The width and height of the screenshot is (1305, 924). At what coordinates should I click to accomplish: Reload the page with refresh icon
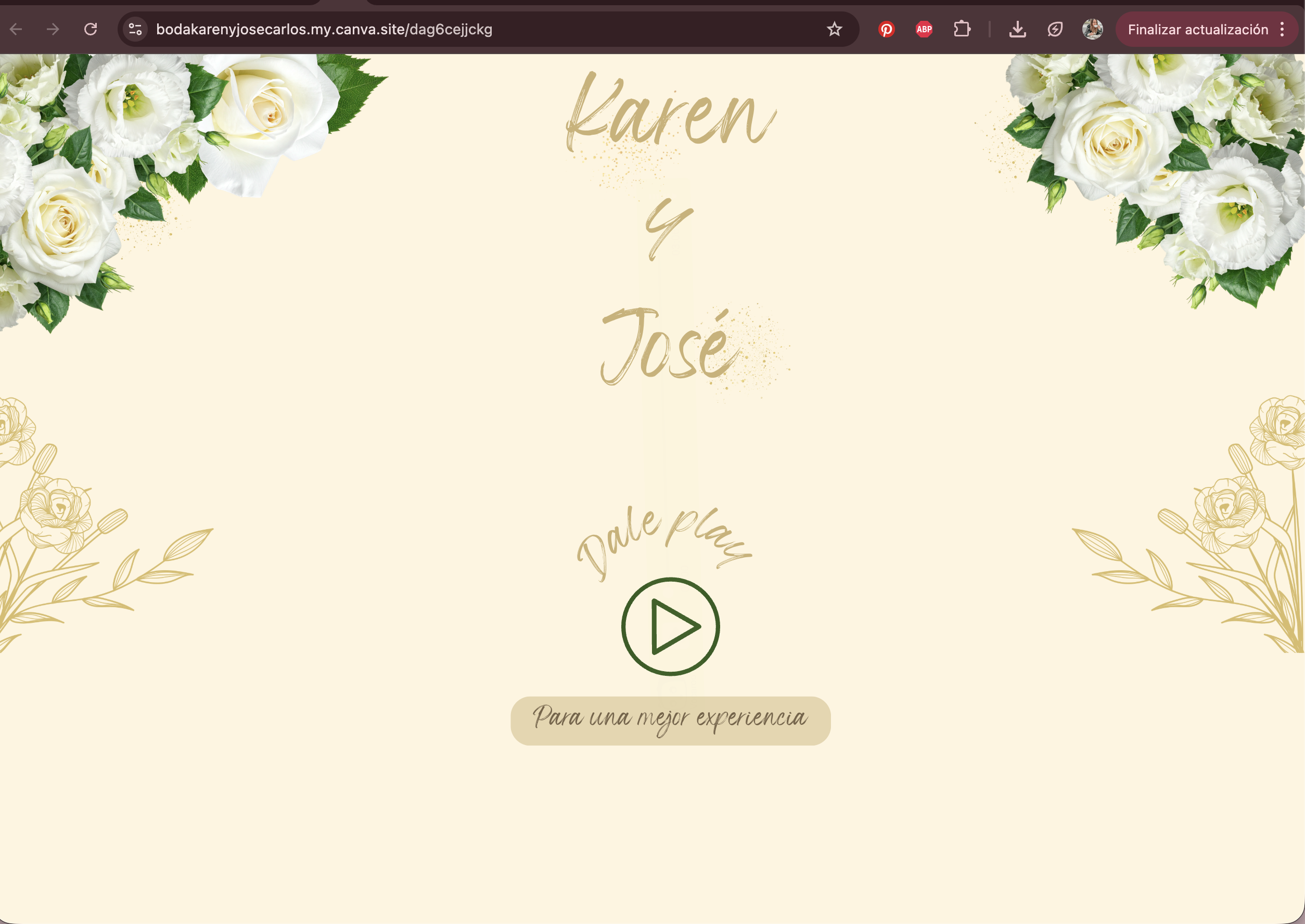[x=91, y=29]
